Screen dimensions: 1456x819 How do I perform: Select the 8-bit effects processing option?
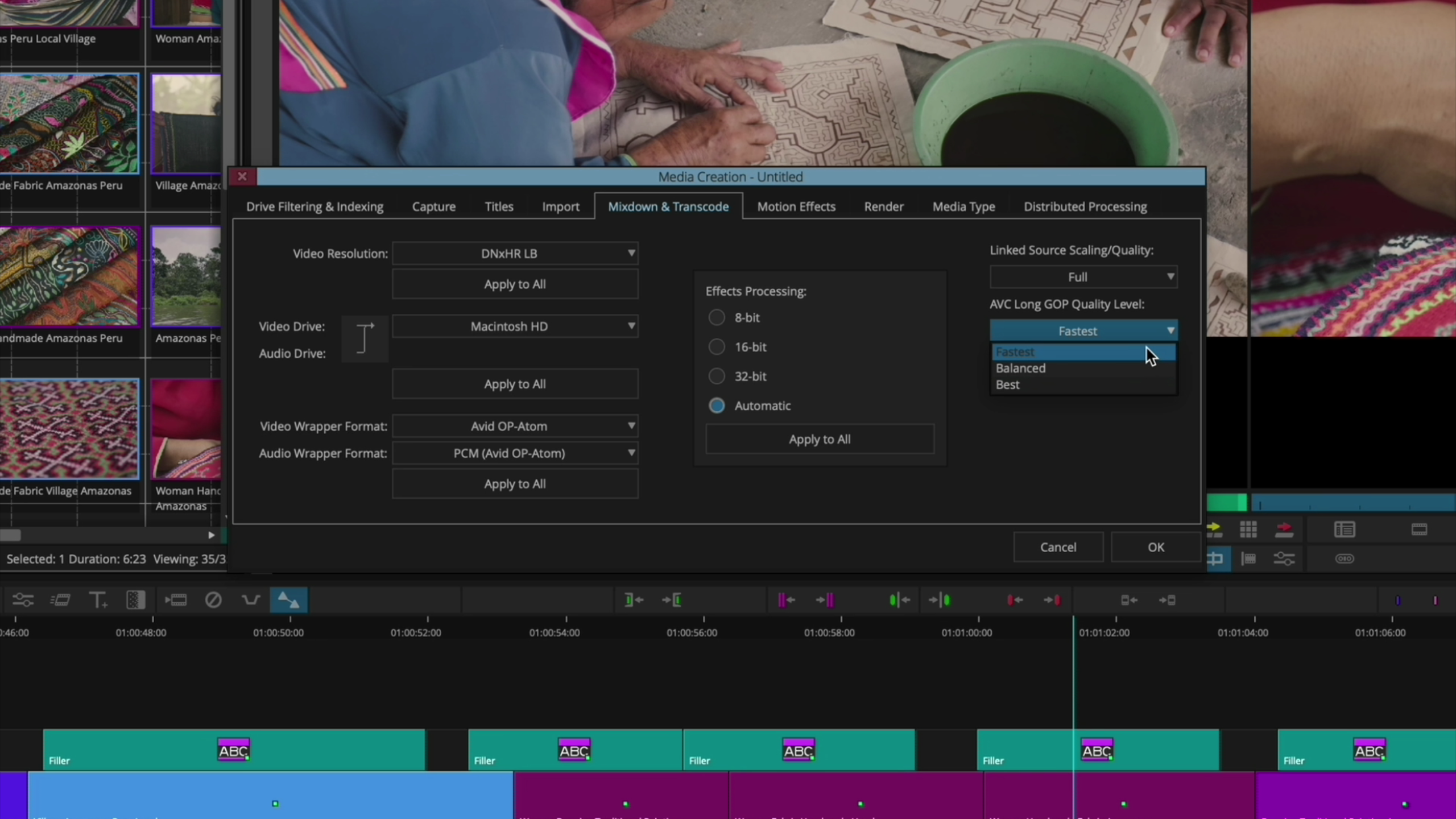(x=717, y=317)
